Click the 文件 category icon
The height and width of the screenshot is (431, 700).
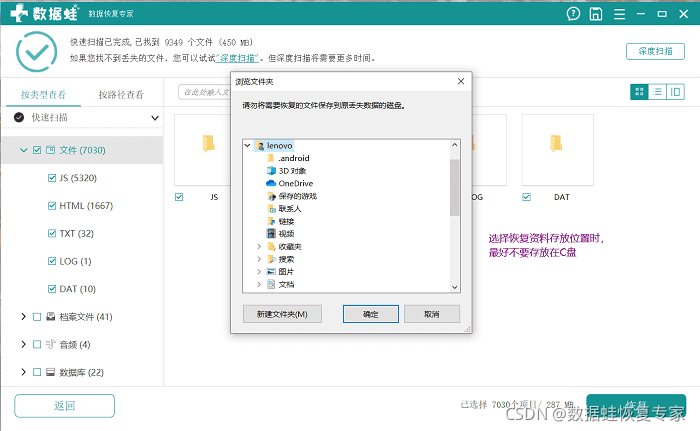(x=50, y=150)
